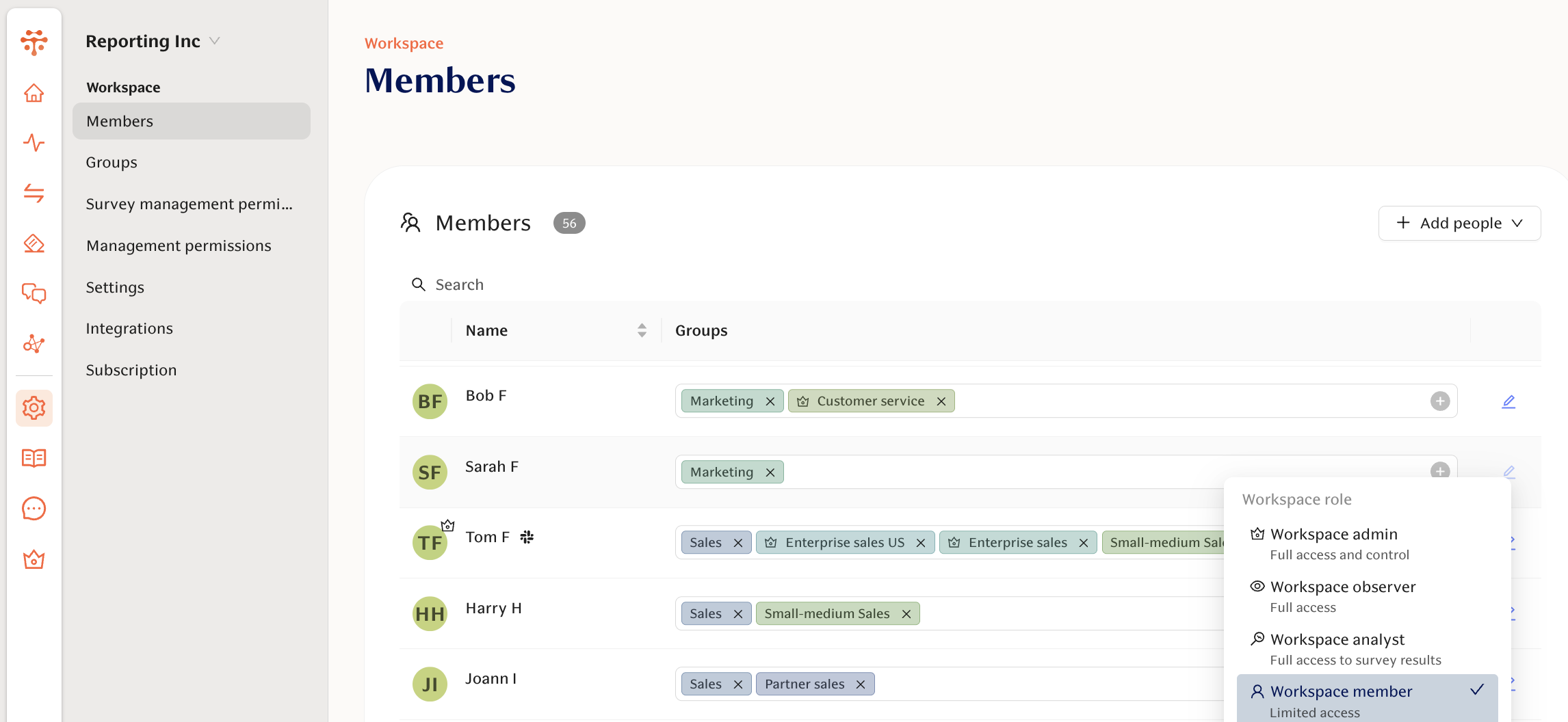Select Integrations from the workspace menu

[129, 328]
